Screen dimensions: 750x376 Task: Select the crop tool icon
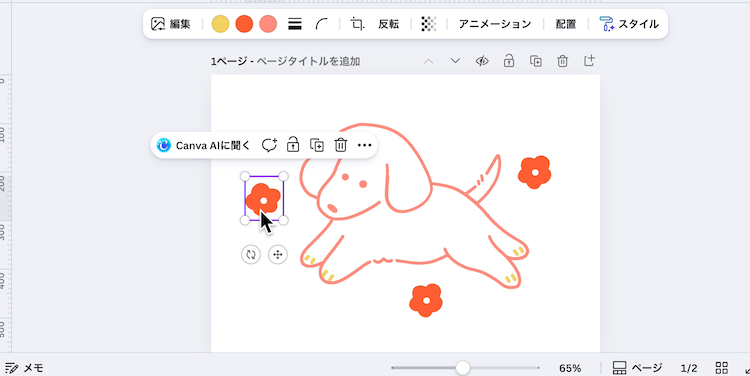357,24
